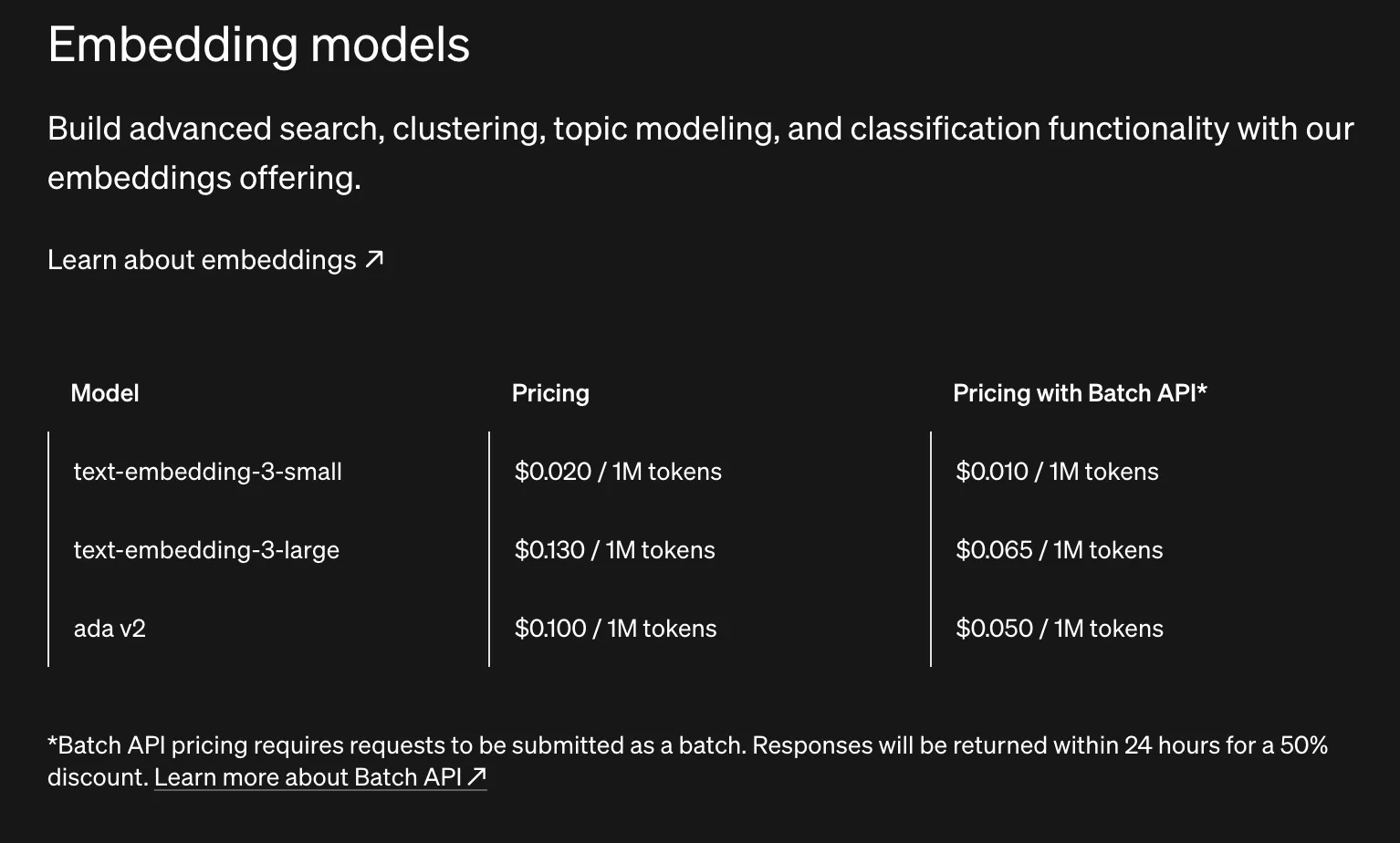Screen dimensions: 1400x843
Task: Click the arrow icon beside Learn about embeddings
Action: 374,260
